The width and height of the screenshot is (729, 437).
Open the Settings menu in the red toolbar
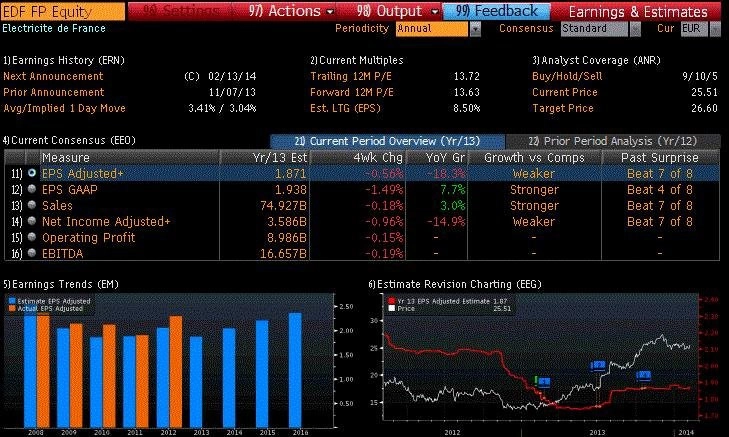181,11
